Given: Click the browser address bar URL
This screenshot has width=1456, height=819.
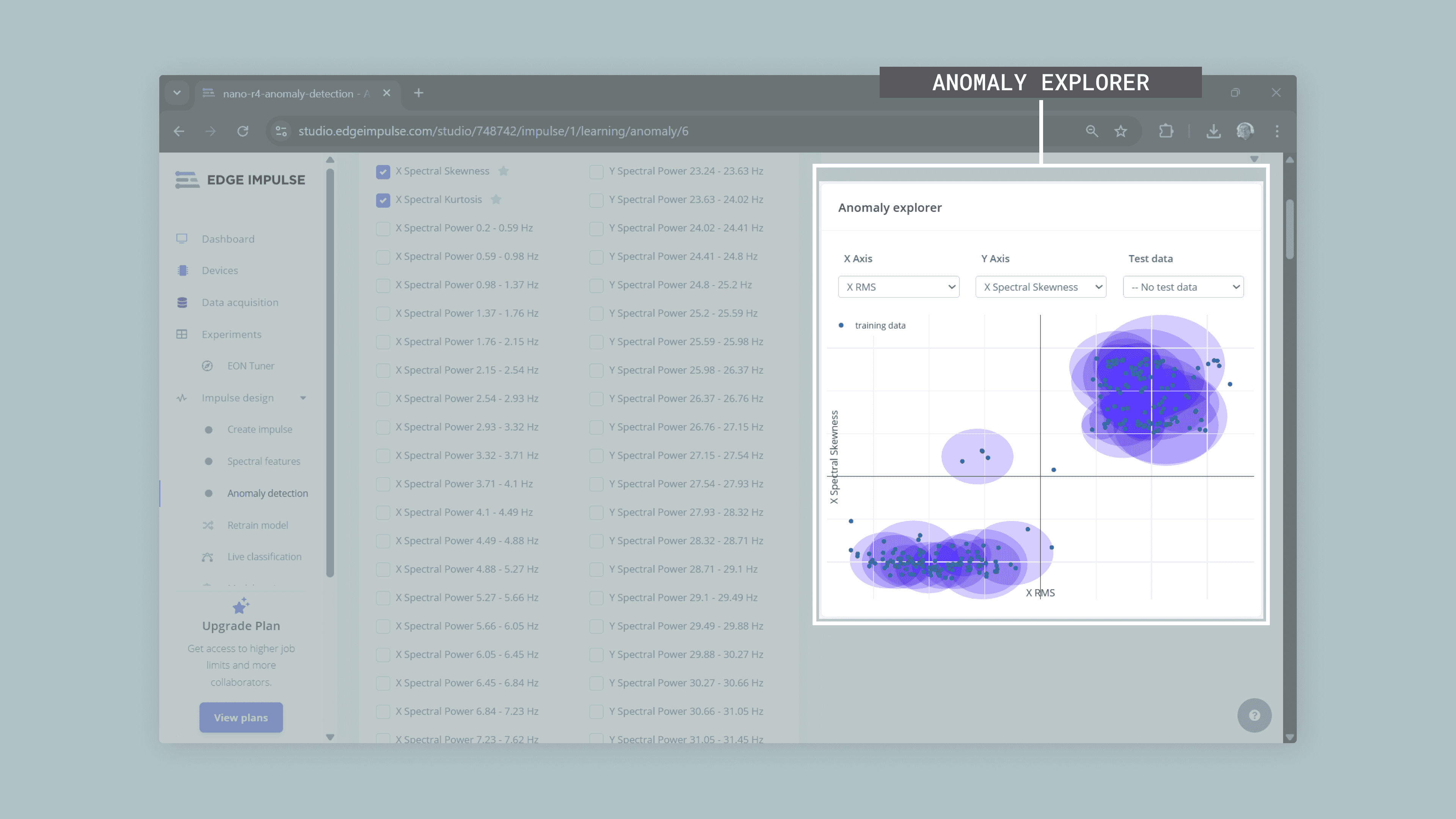Looking at the screenshot, I should (493, 131).
